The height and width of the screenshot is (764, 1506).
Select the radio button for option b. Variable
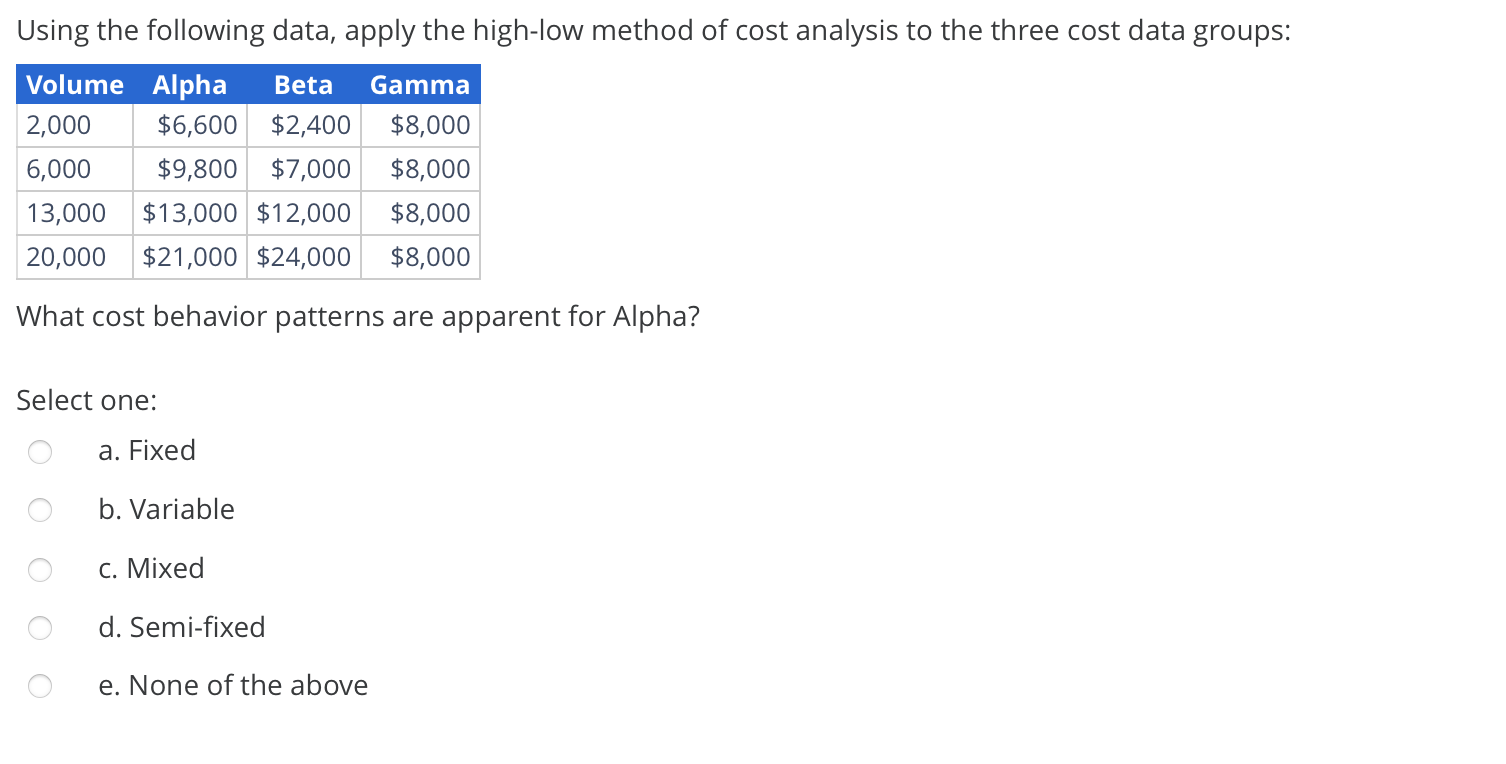[x=40, y=510]
